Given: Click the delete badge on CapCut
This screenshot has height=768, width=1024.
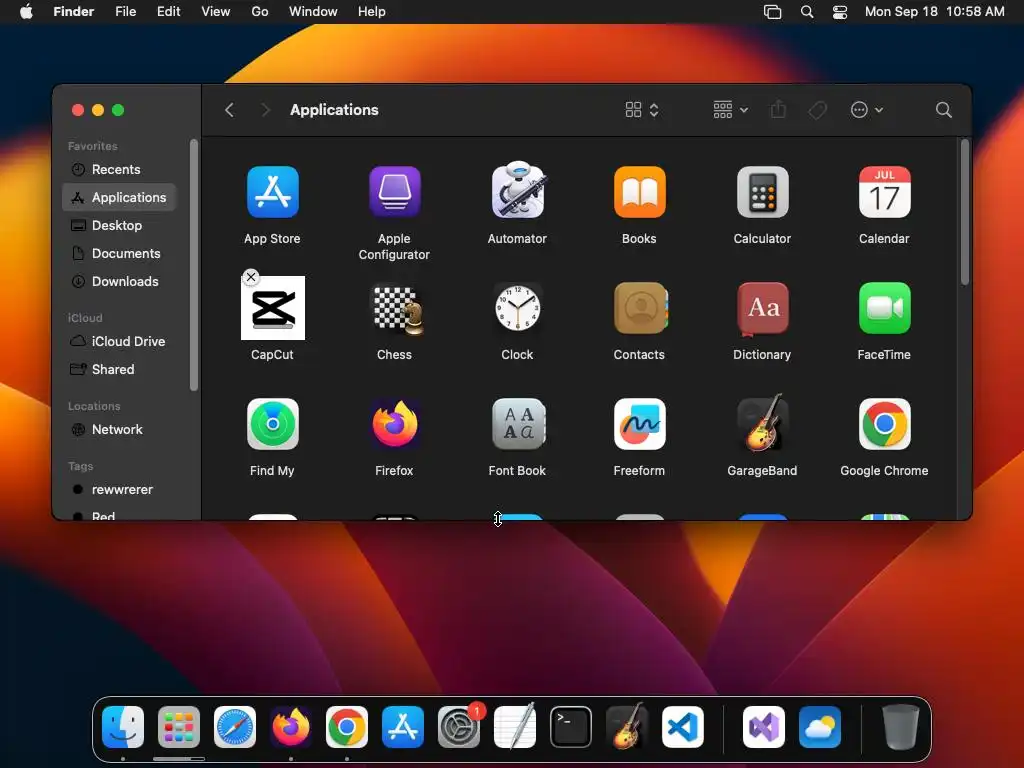Looking at the screenshot, I should click(251, 277).
